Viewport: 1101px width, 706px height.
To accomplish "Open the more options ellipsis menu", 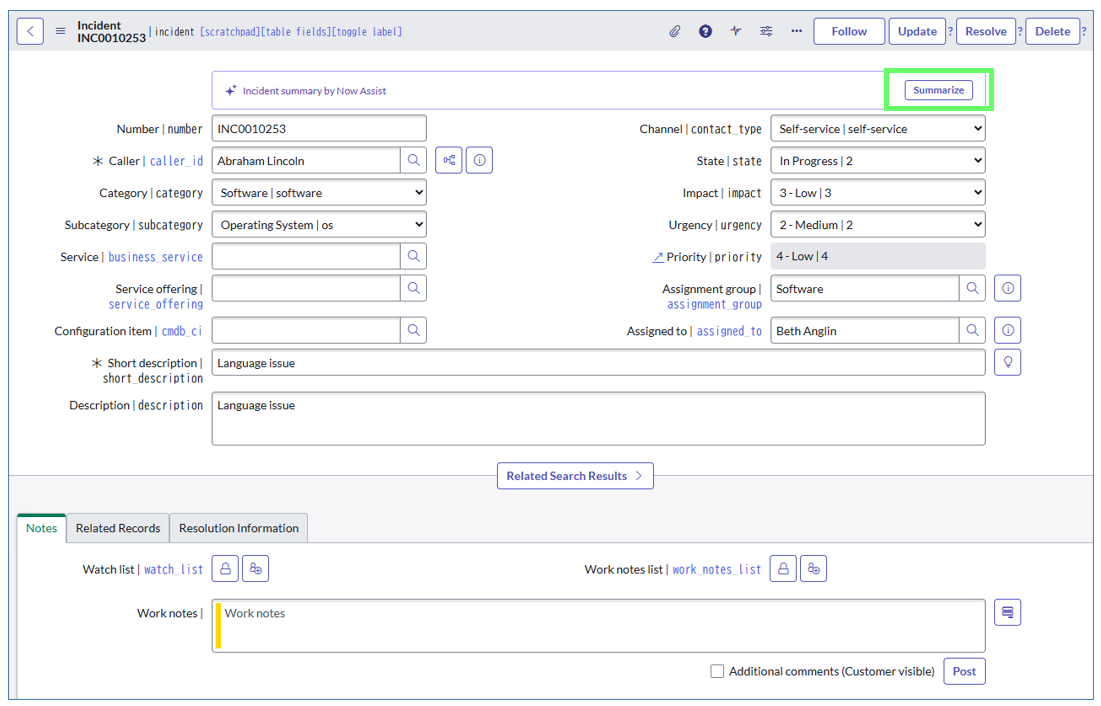I will pyautogui.click(x=796, y=31).
